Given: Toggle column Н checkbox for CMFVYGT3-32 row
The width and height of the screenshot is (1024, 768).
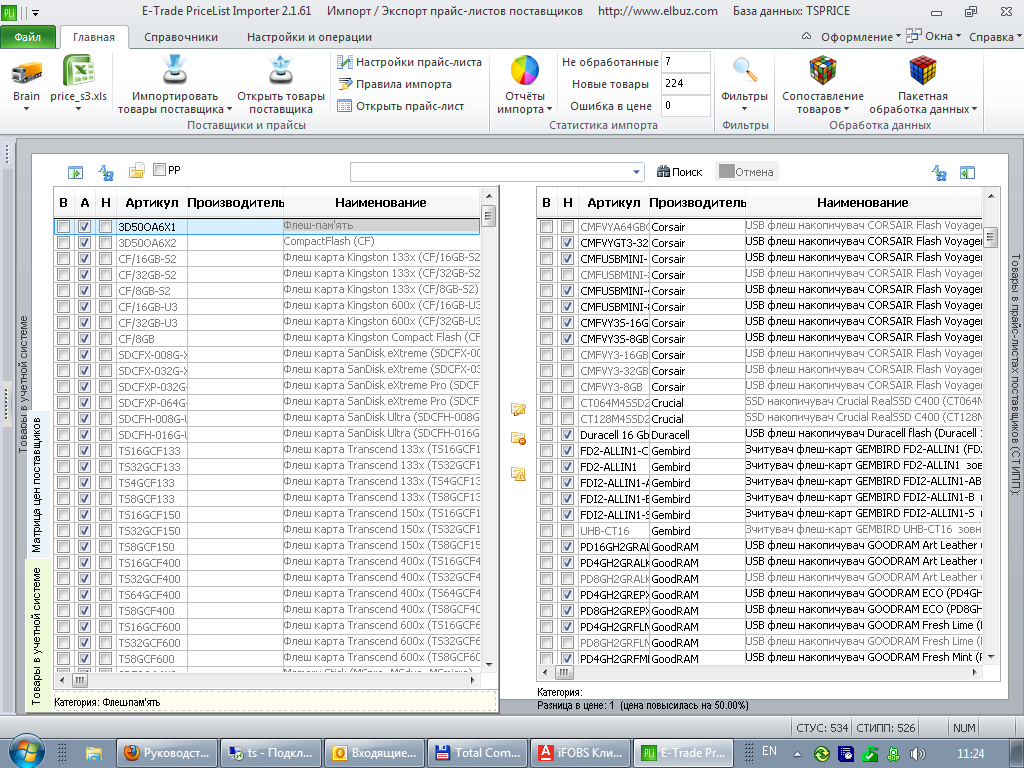Looking at the screenshot, I should pos(567,242).
